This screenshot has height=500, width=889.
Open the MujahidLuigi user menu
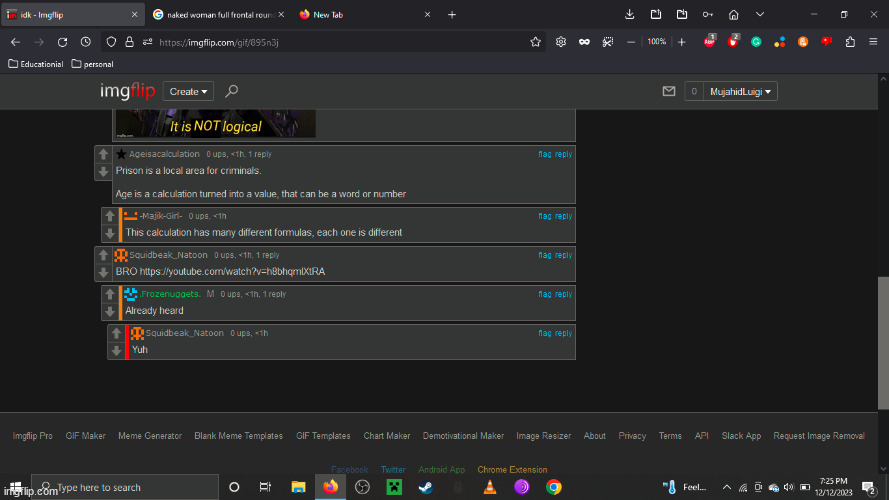[740, 91]
